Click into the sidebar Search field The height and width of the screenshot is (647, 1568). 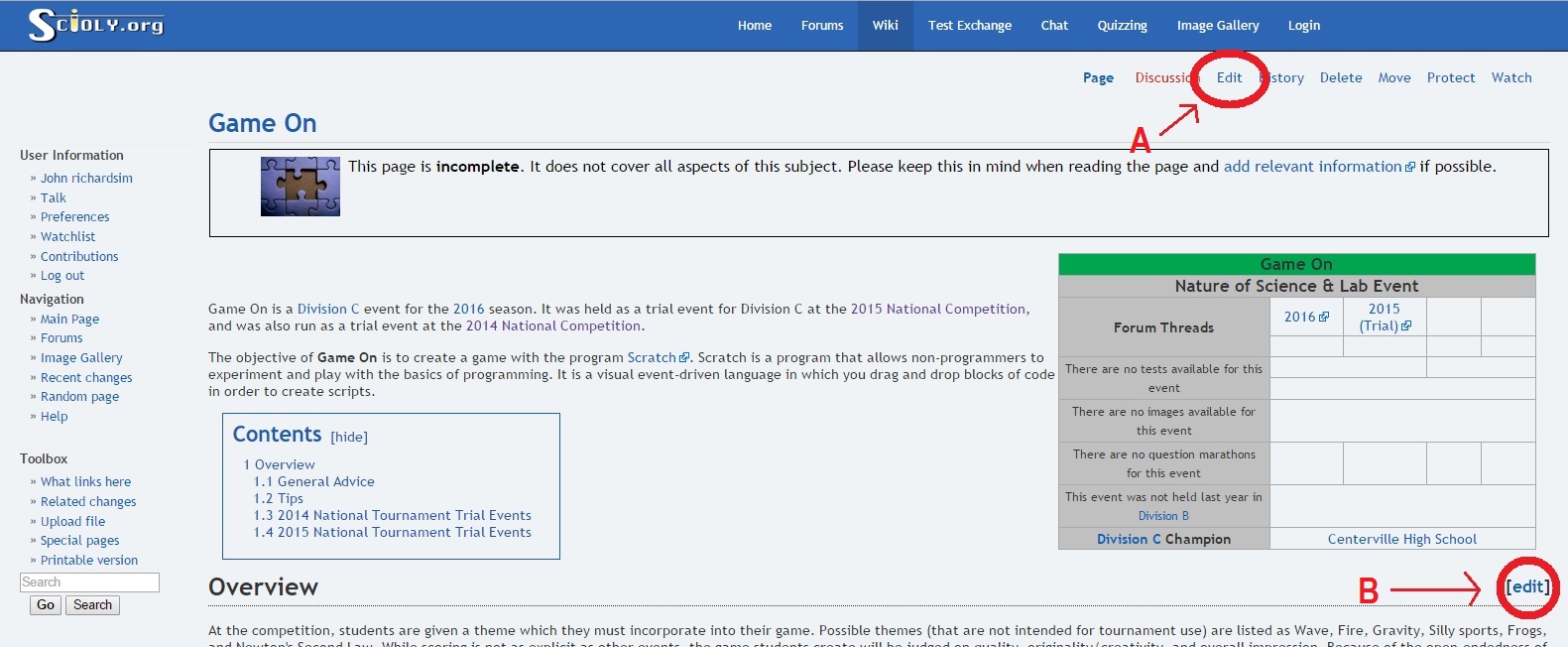tap(89, 582)
